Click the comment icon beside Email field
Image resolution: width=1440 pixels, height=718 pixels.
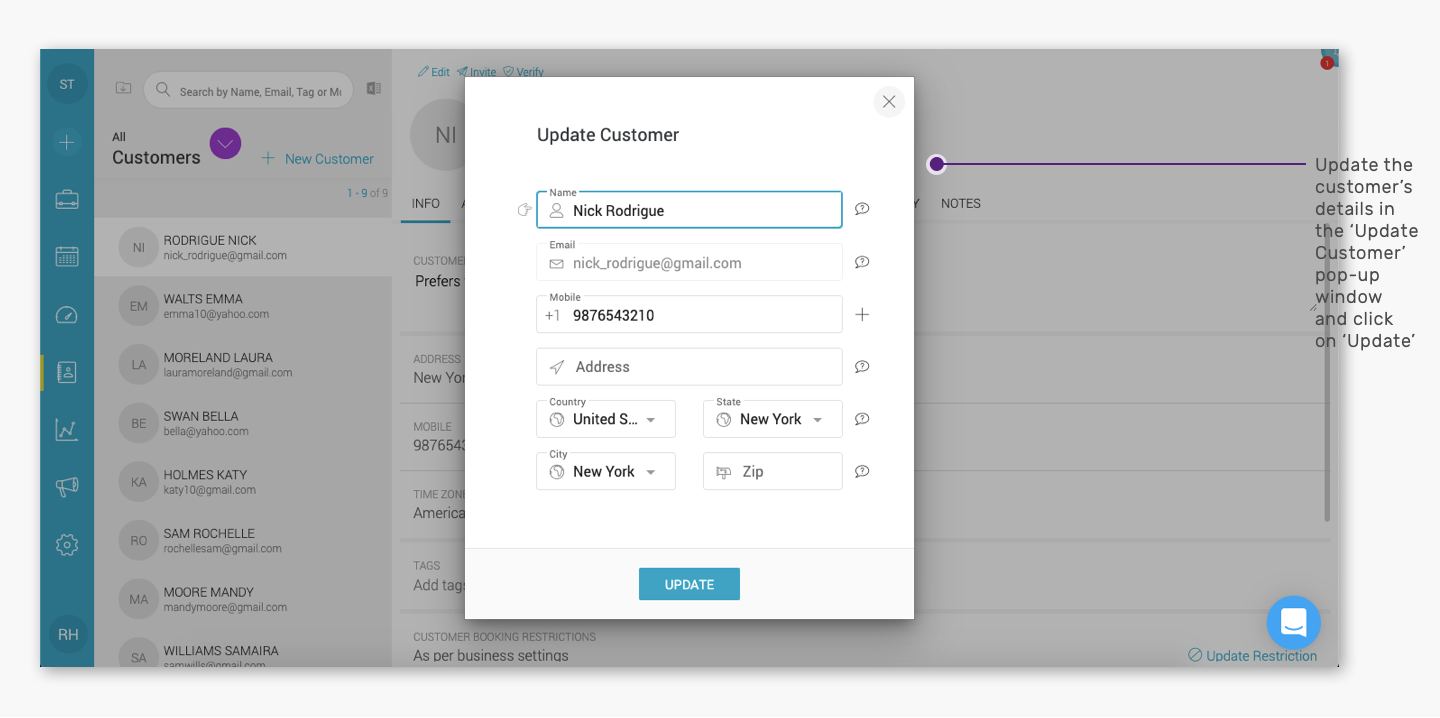point(862,262)
